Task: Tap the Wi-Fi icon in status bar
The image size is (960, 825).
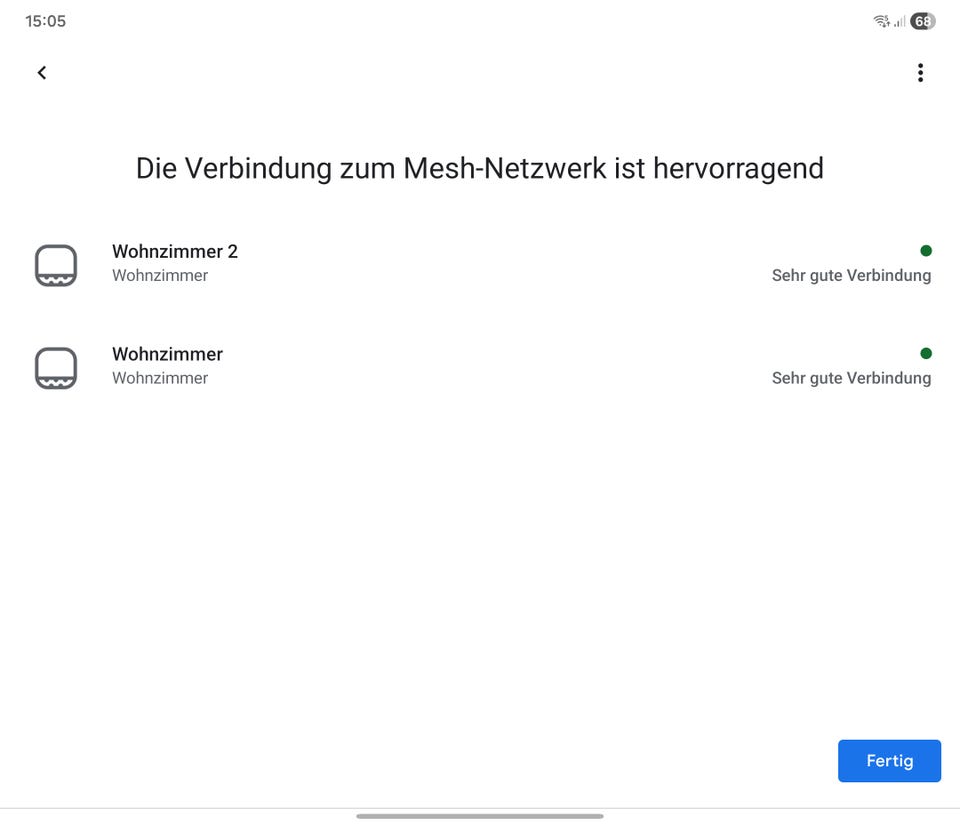Action: click(x=881, y=21)
